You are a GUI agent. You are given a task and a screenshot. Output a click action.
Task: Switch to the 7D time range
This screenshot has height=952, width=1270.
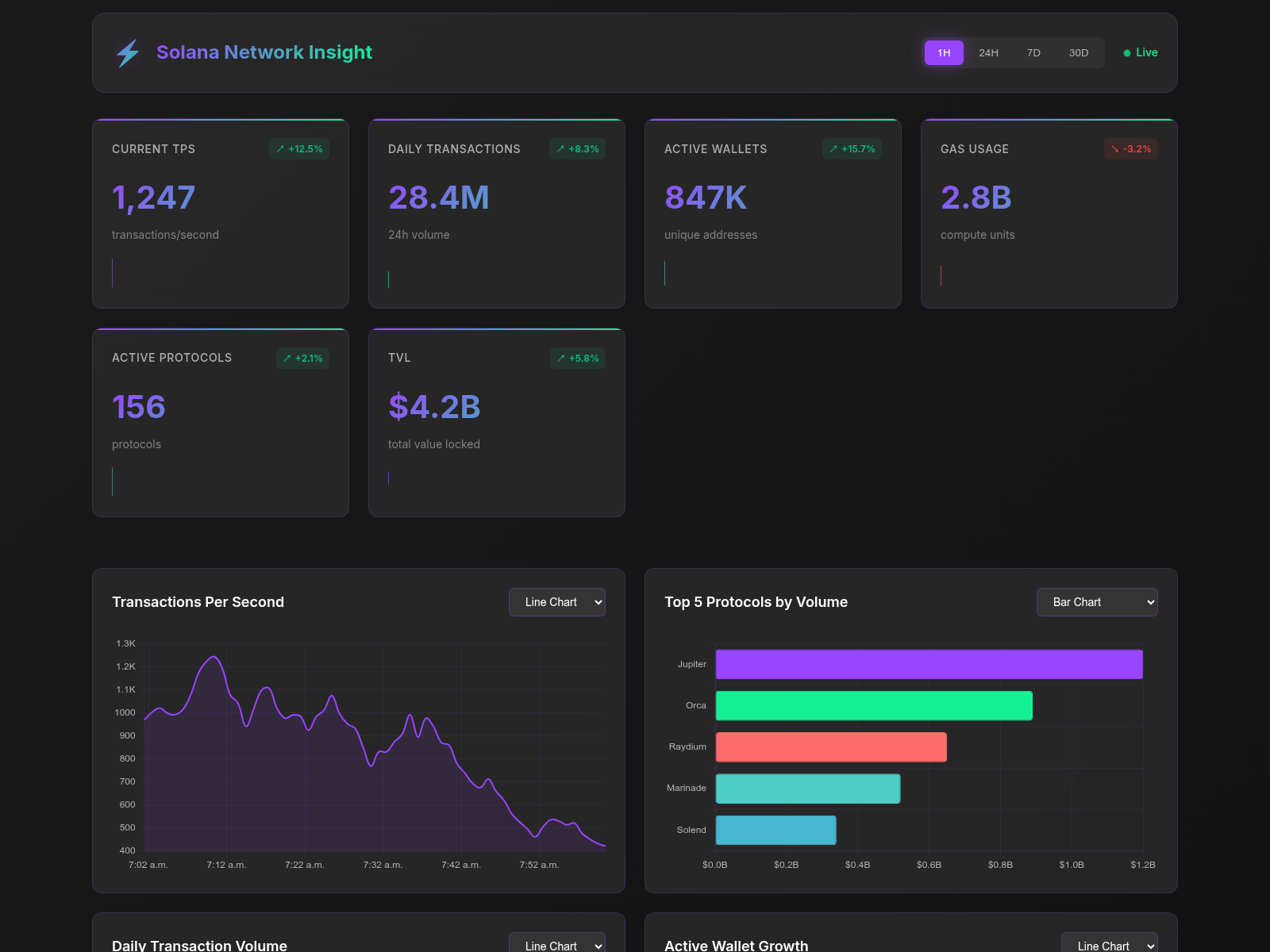pos(1033,52)
